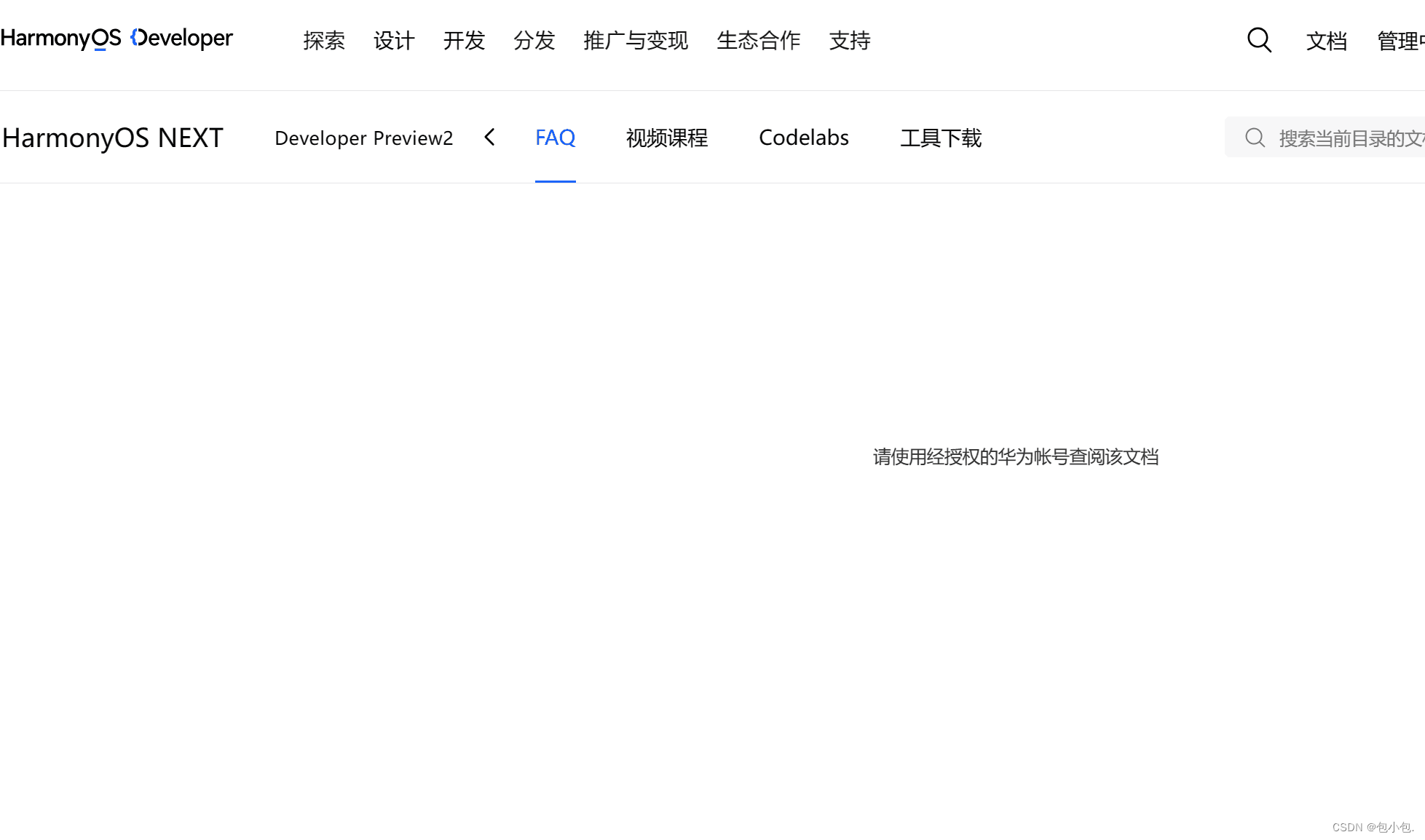
Task: Click 生态合作 in the top navigation
Action: [x=758, y=41]
